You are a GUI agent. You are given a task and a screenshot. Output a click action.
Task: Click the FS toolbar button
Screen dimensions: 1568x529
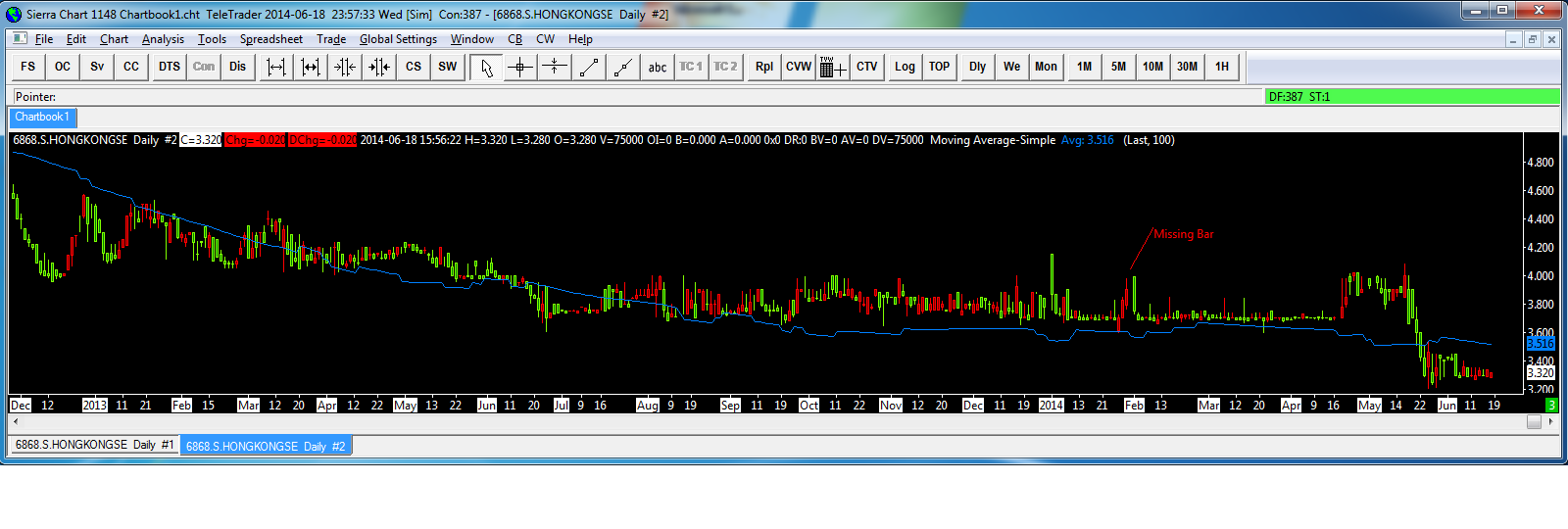27,67
